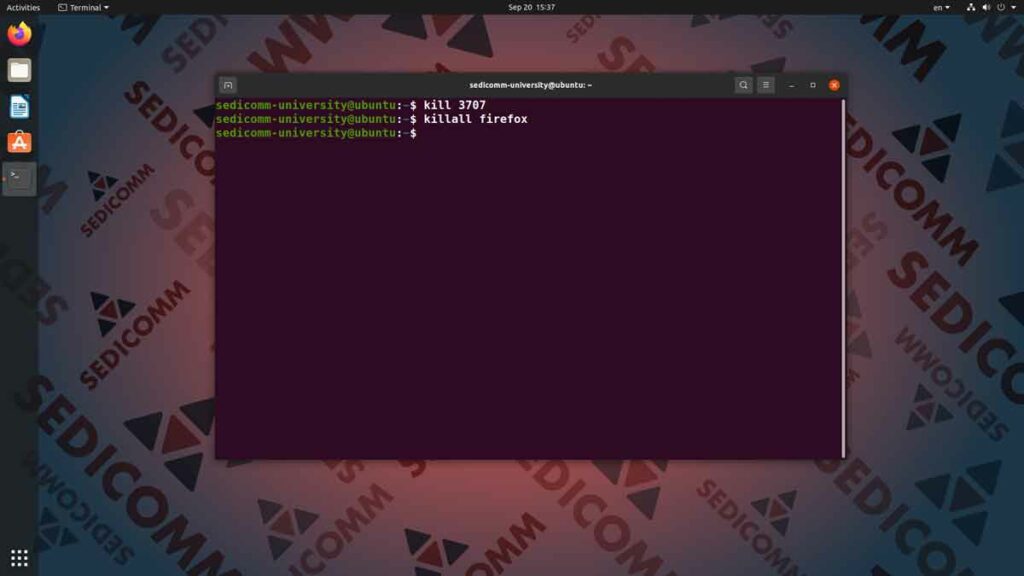Click the empty prompt on third line
The width and height of the screenshot is (1024, 576).
[x=316, y=133]
